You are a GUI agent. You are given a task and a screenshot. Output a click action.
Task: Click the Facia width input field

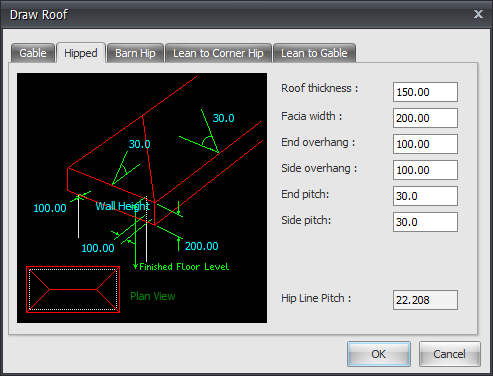(x=425, y=118)
